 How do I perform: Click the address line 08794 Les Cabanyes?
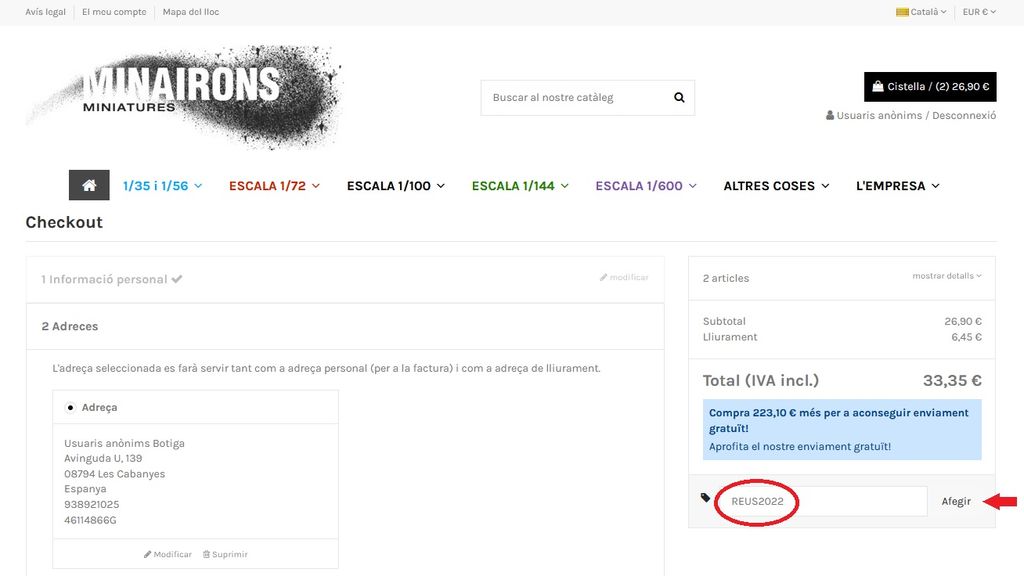click(x=114, y=474)
